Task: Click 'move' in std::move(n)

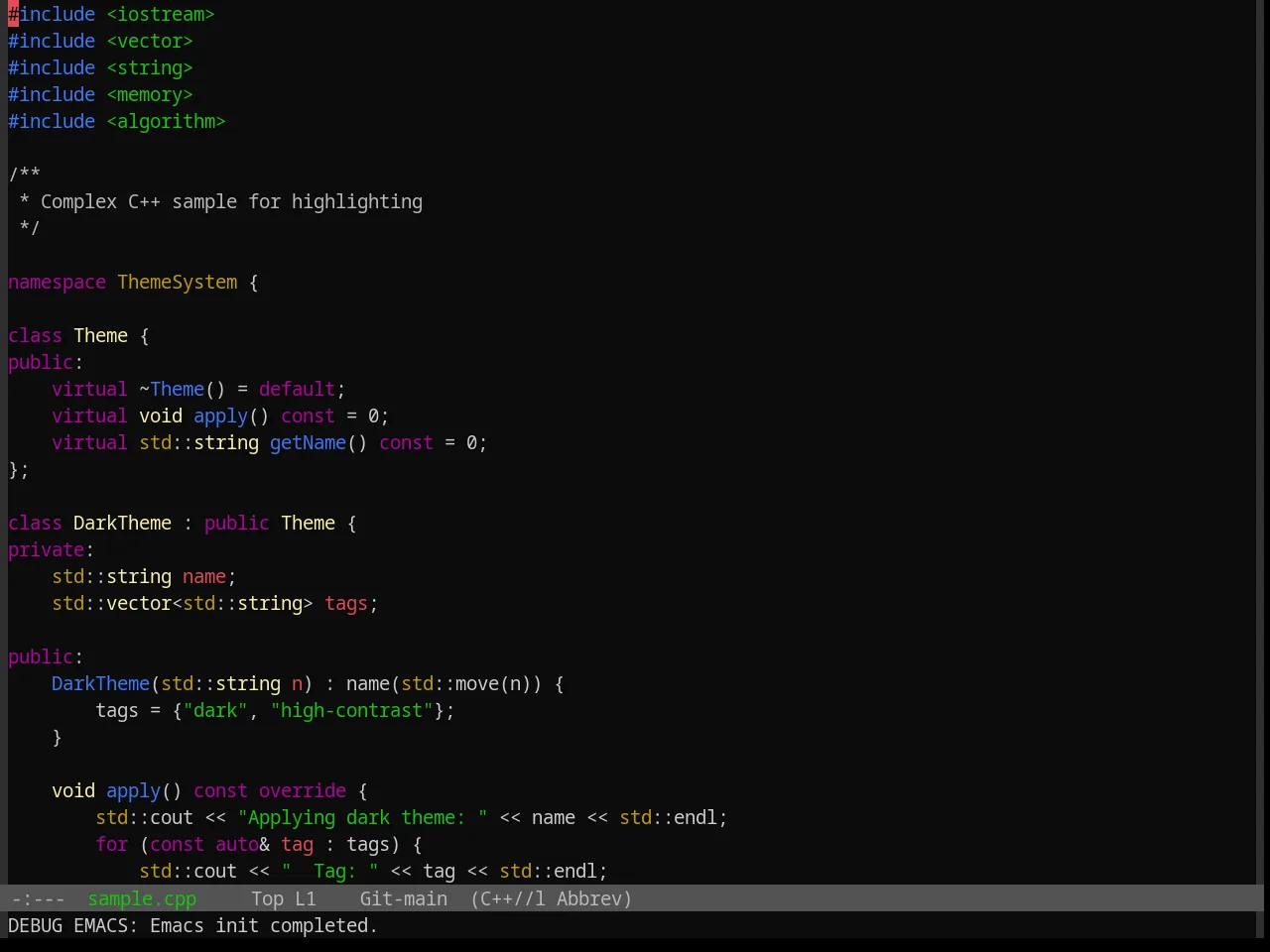Action: tap(477, 683)
